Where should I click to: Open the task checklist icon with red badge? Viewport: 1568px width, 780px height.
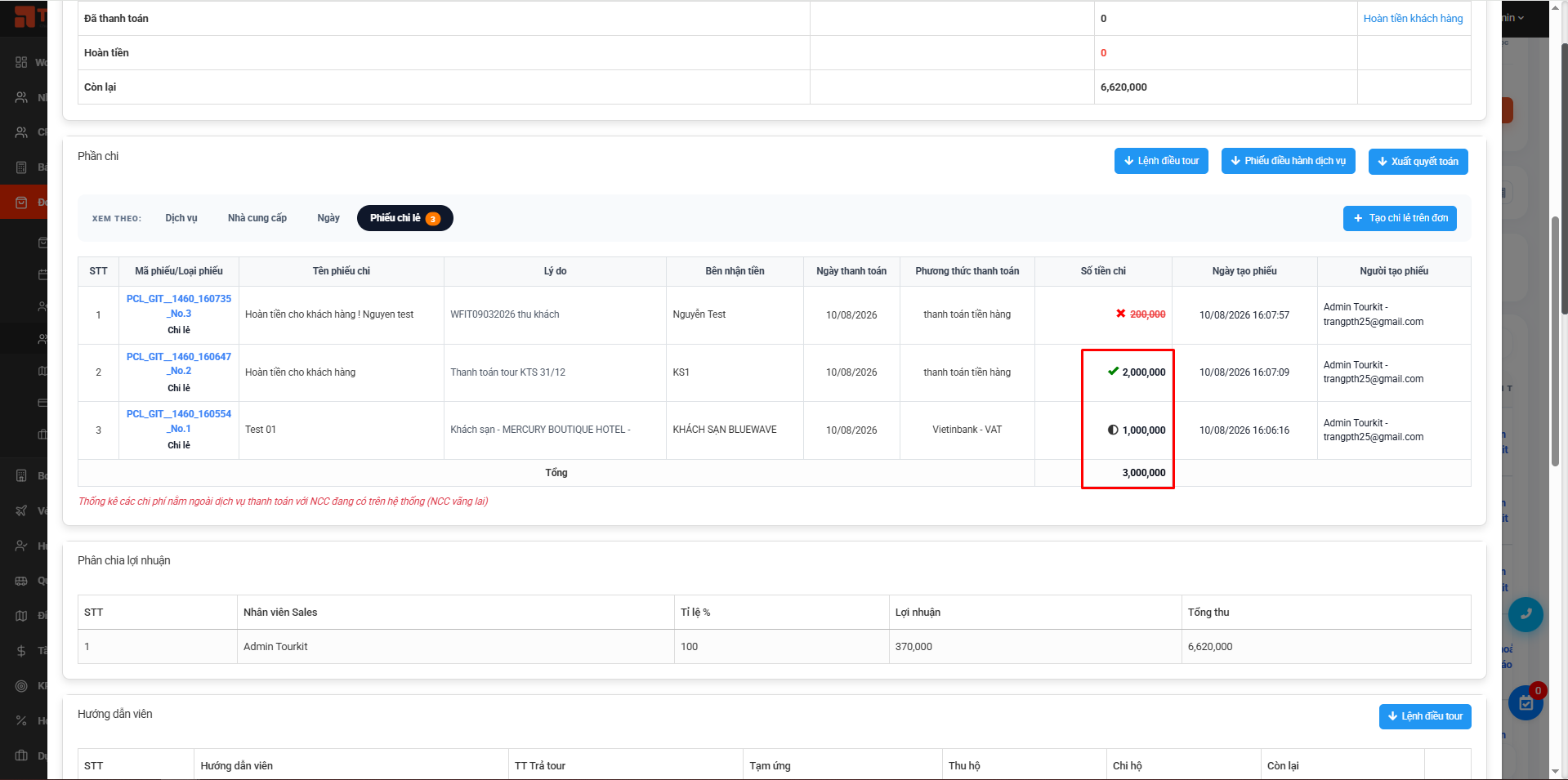click(x=1525, y=703)
